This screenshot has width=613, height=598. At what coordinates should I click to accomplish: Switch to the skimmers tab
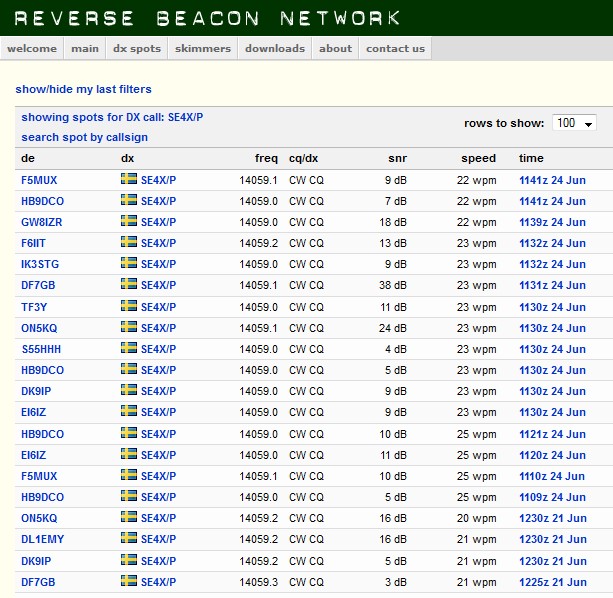pyautogui.click(x=202, y=48)
